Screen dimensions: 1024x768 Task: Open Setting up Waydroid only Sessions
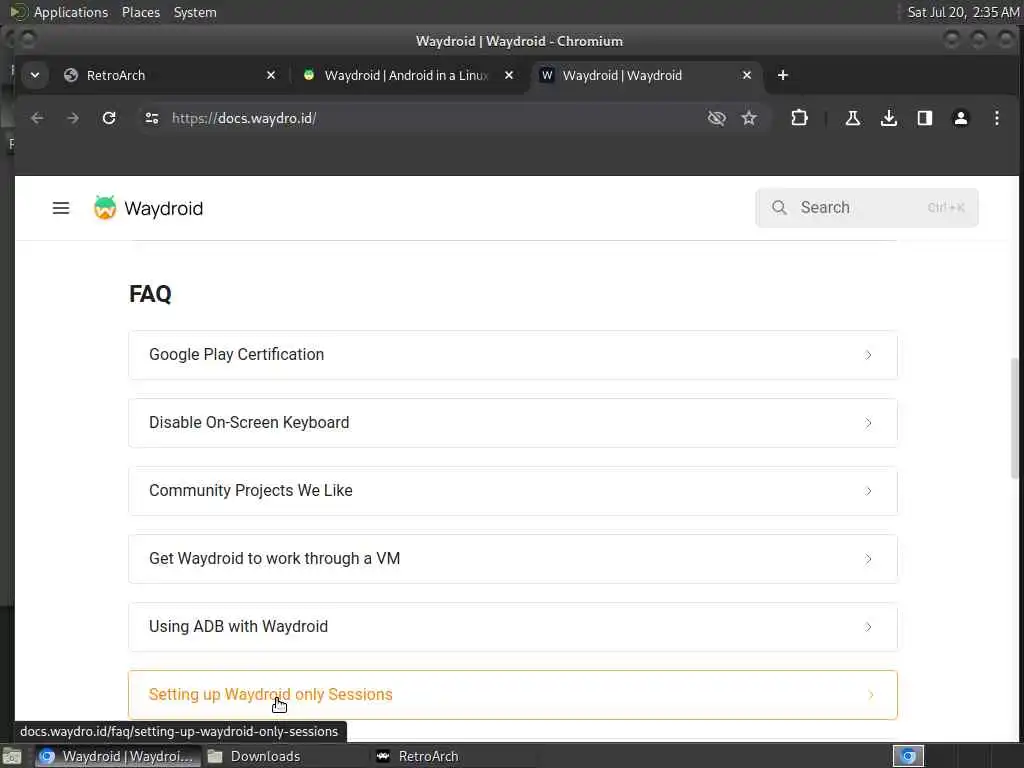coord(513,694)
